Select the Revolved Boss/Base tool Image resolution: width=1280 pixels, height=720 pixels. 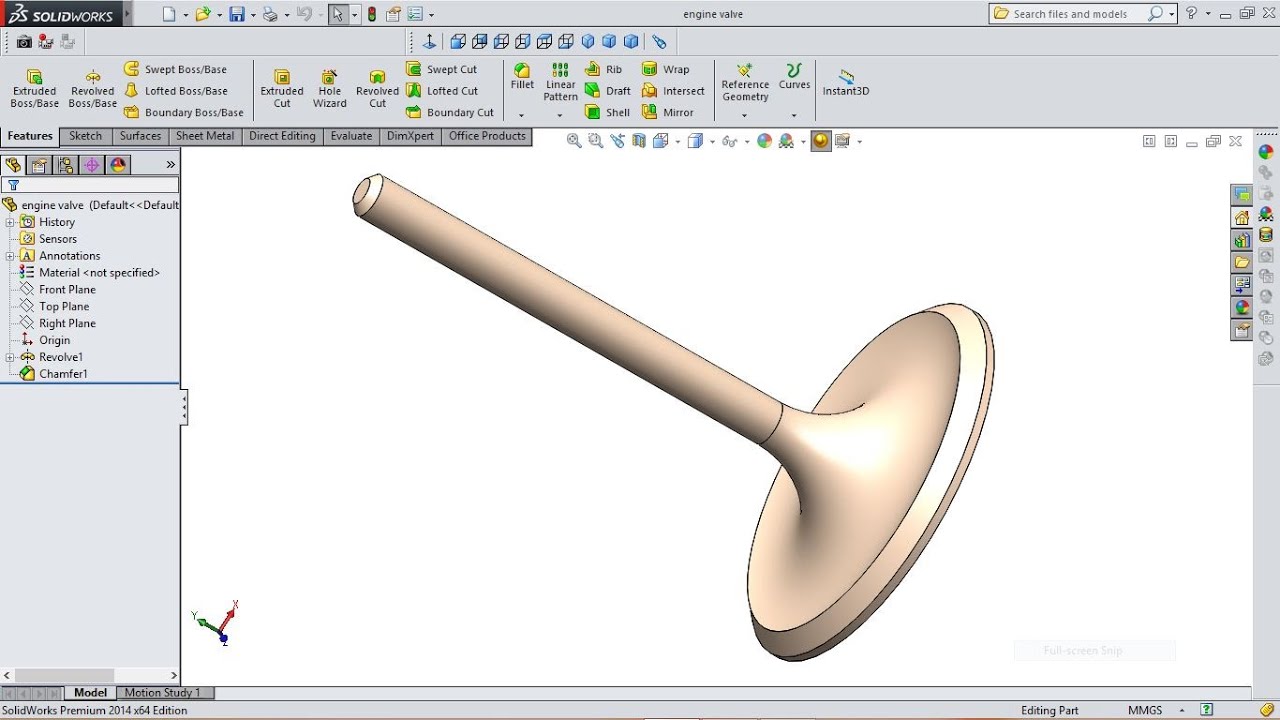92,89
